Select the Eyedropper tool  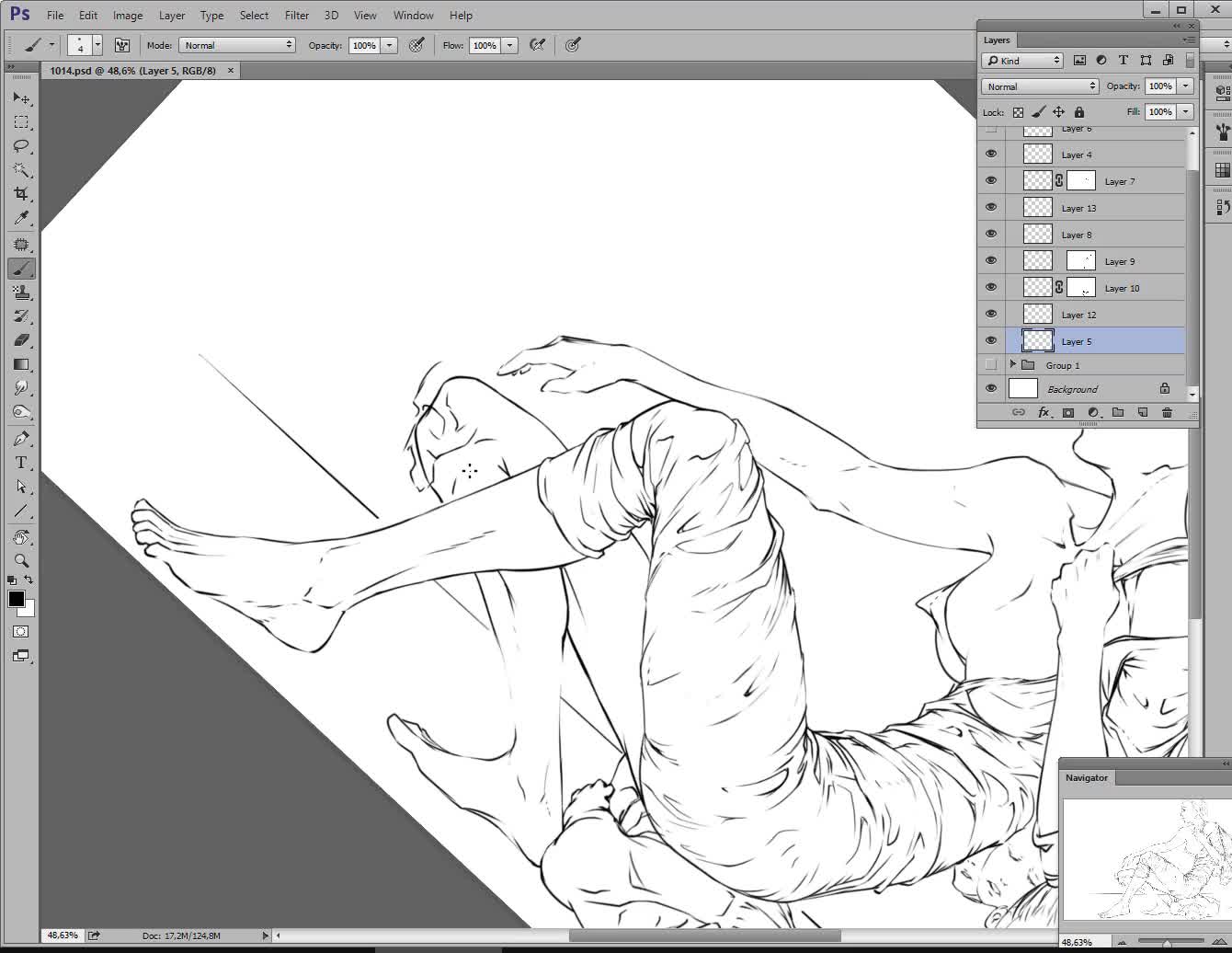(x=21, y=218)
